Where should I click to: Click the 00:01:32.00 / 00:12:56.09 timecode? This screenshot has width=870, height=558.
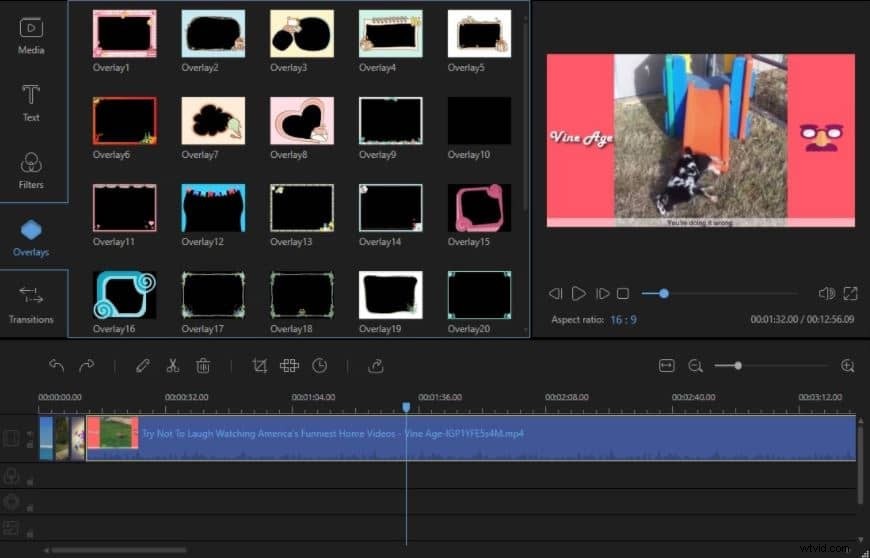click(x=802, y=319)
